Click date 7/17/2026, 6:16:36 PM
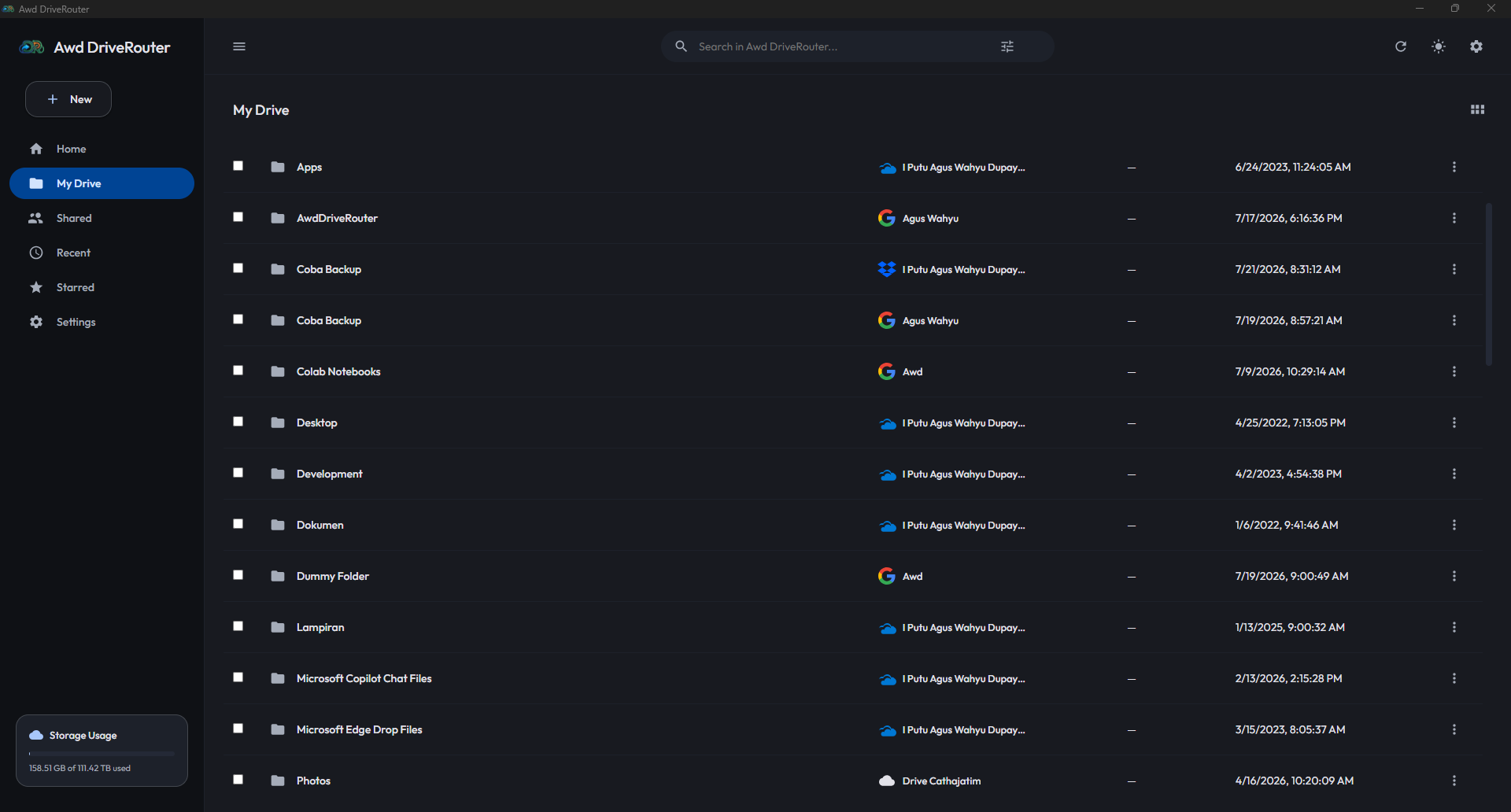This screenshot has height=812, width=1511. tap(1289, 218)
